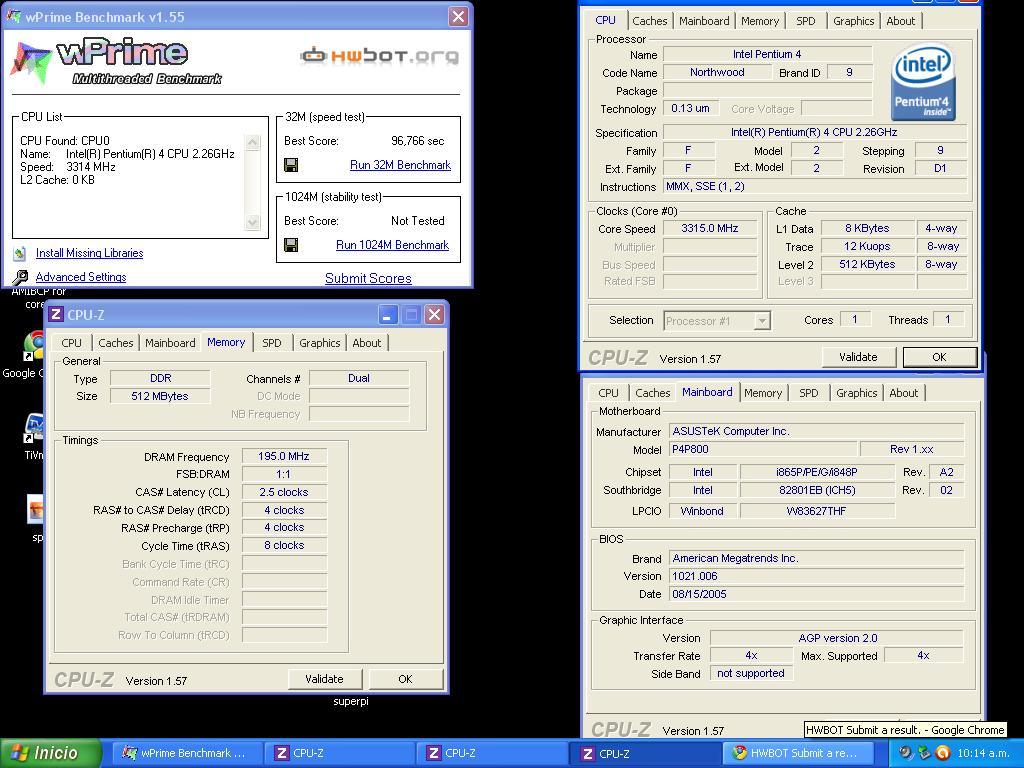The width and height of the screenshot is (1024, 768).
Task: Open the sp desktop icon below TiVn
Action: coord(35,510)
